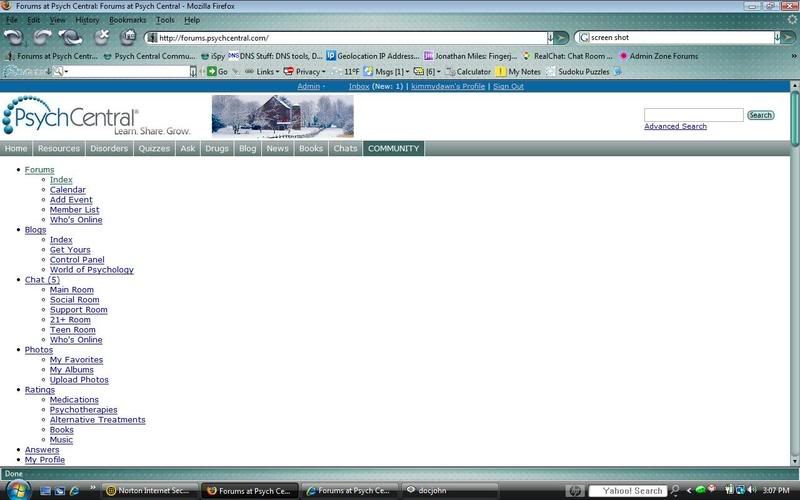Open Sudoku Puzzles toolbar shortcut
Image resolution: width=800 pixels, height=500 pixels.
(578, 72)
